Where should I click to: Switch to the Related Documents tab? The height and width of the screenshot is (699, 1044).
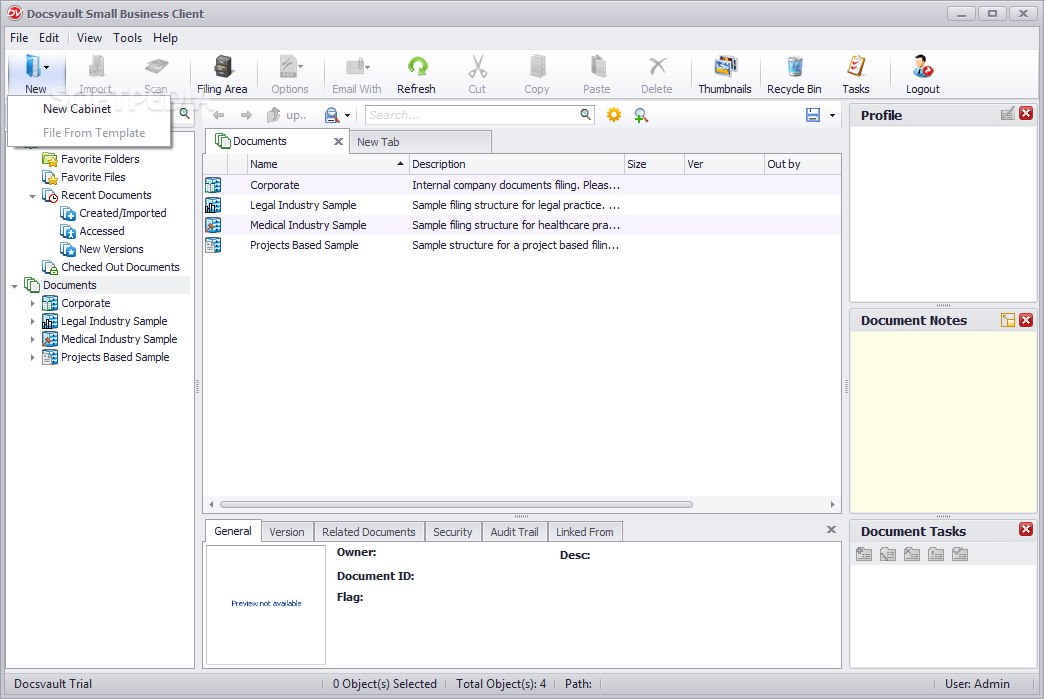click(369, 532)
